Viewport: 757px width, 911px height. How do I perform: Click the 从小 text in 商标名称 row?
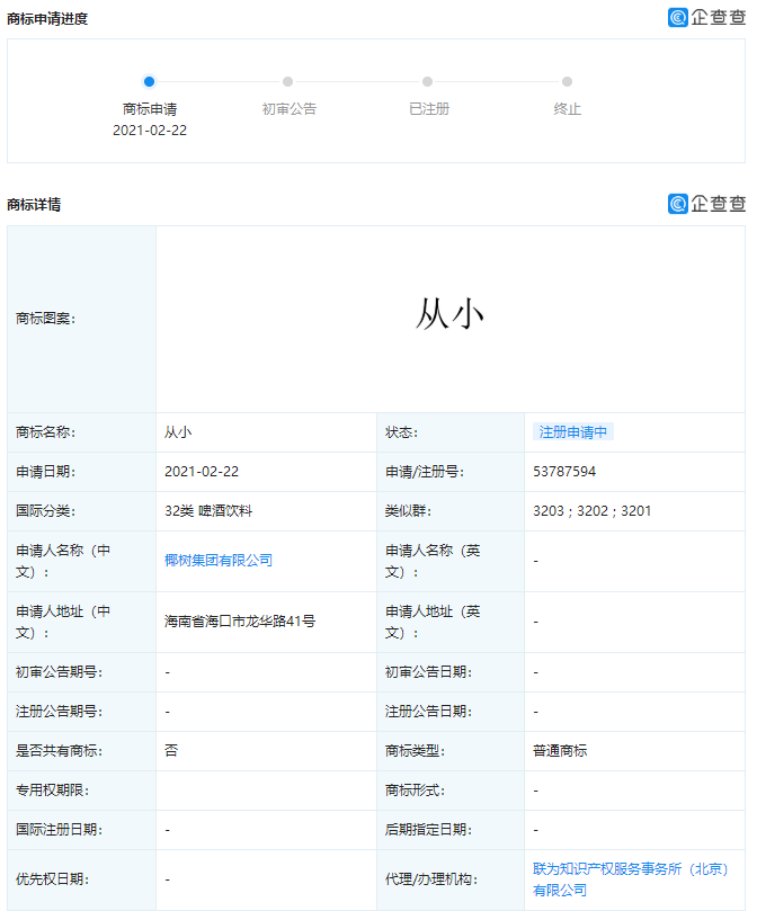click(x=178, y=432)
